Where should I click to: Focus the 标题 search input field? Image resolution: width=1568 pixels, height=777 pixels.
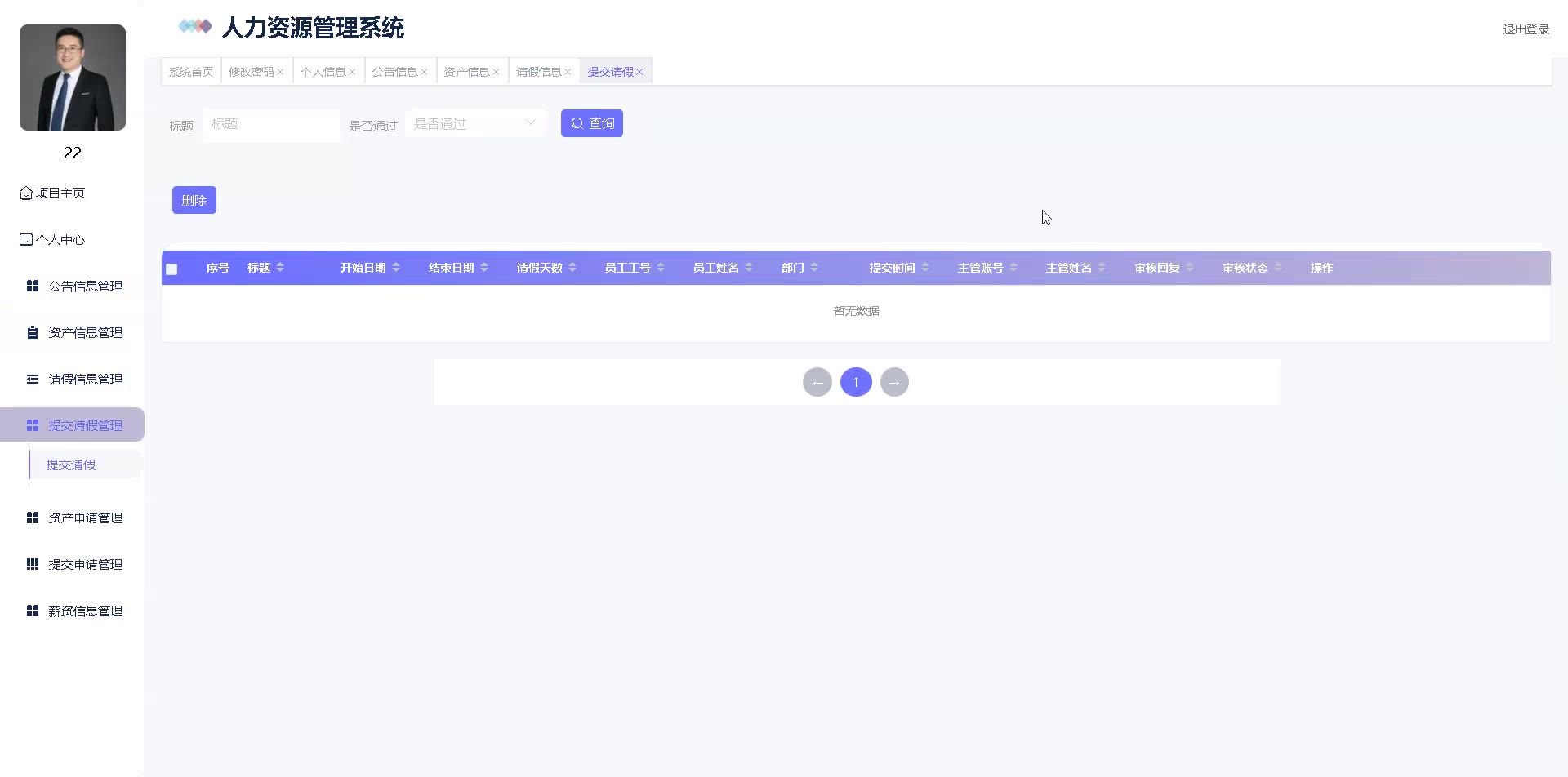(271, 125)
